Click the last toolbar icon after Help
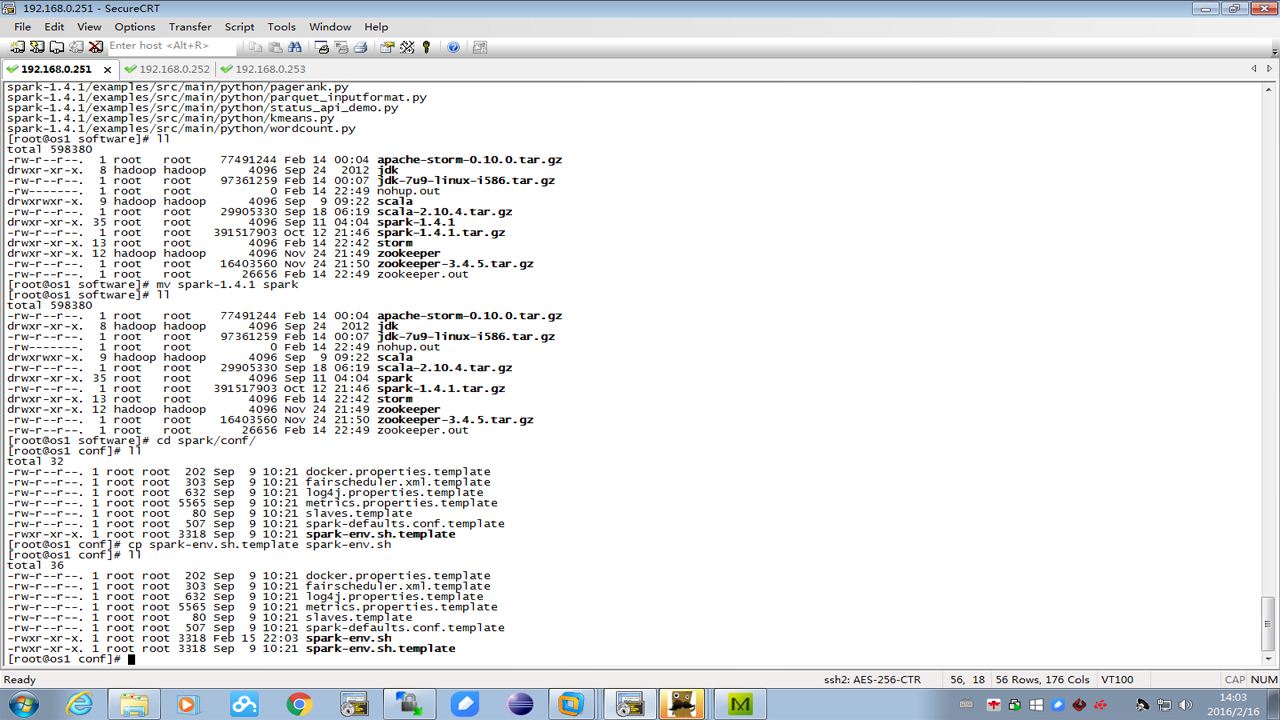This screenshot has height=720, width=1280. 480,47
